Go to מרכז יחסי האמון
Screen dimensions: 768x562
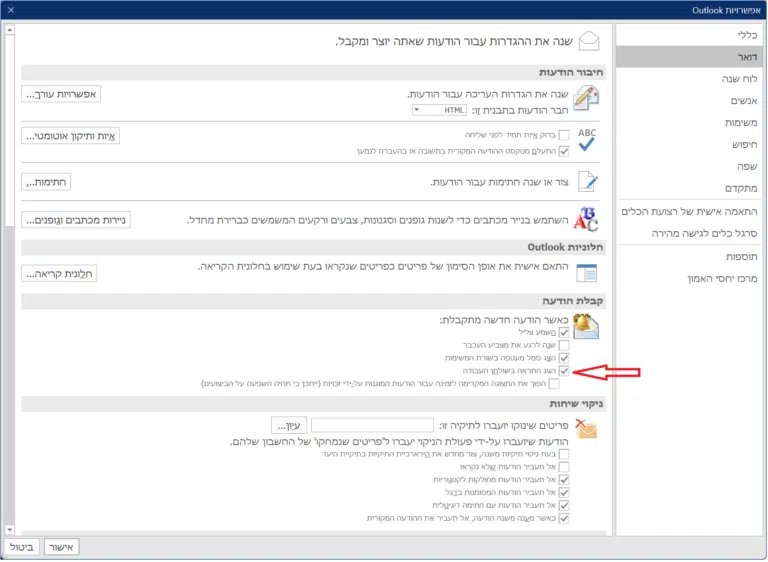click(689, 279)
